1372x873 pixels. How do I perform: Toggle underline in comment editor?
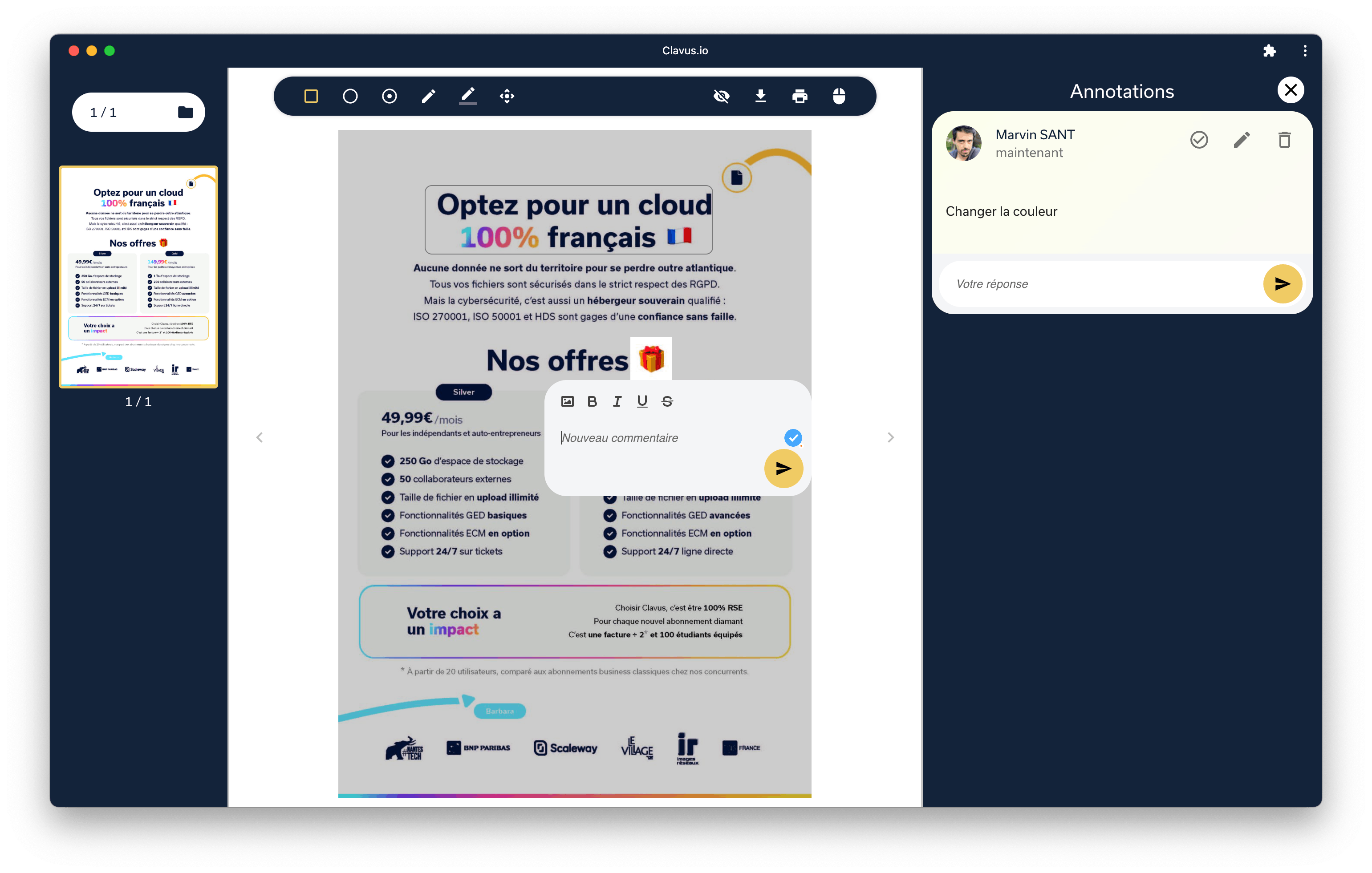(642, 401)
